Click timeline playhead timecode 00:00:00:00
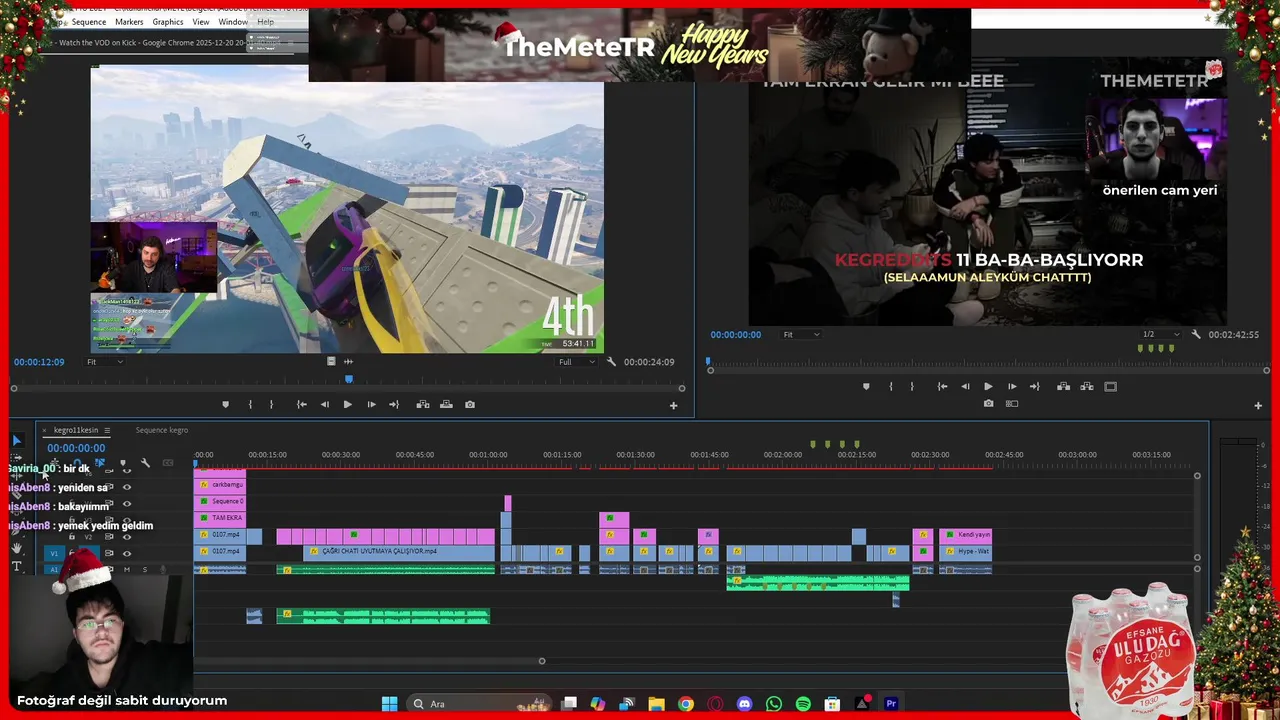The height and width of the screenshot is (720, 1280). [x=76, y=448]
